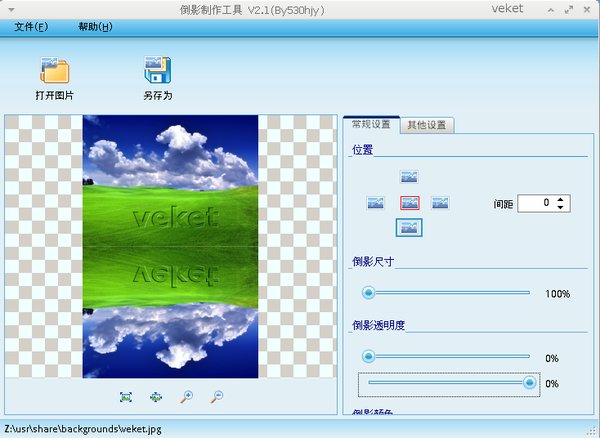This screenshot has width=600, height=438.
Task: Switch to the 常规设置 tab
Action: tap(371, 125)
